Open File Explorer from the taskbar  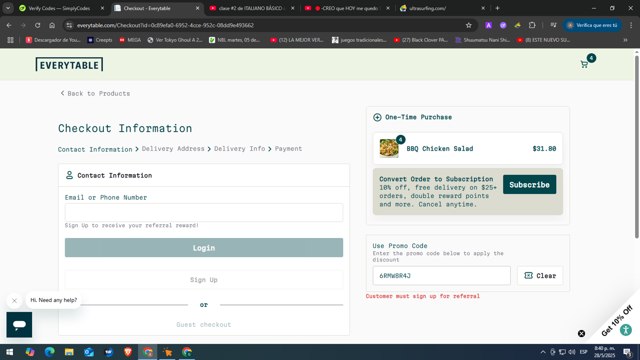pyautogui.click(x=69, y=352)
